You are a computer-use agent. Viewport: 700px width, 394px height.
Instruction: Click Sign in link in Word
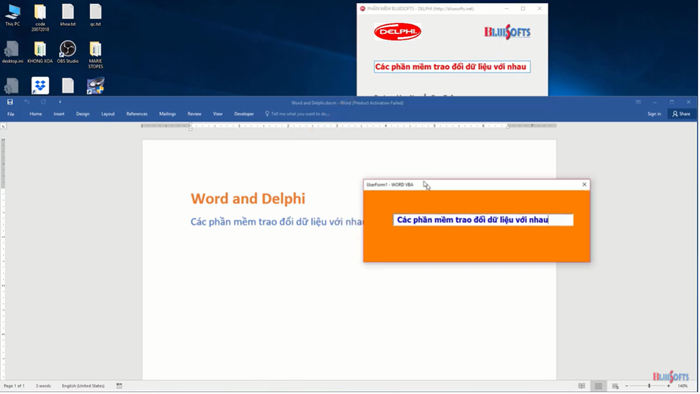click(x=654, y=114)
